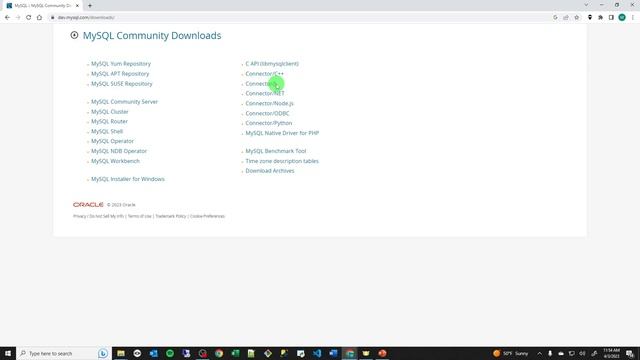640x360 pixels.
Task: Open File Explorer from the taskbar
Action: [121, 353]
